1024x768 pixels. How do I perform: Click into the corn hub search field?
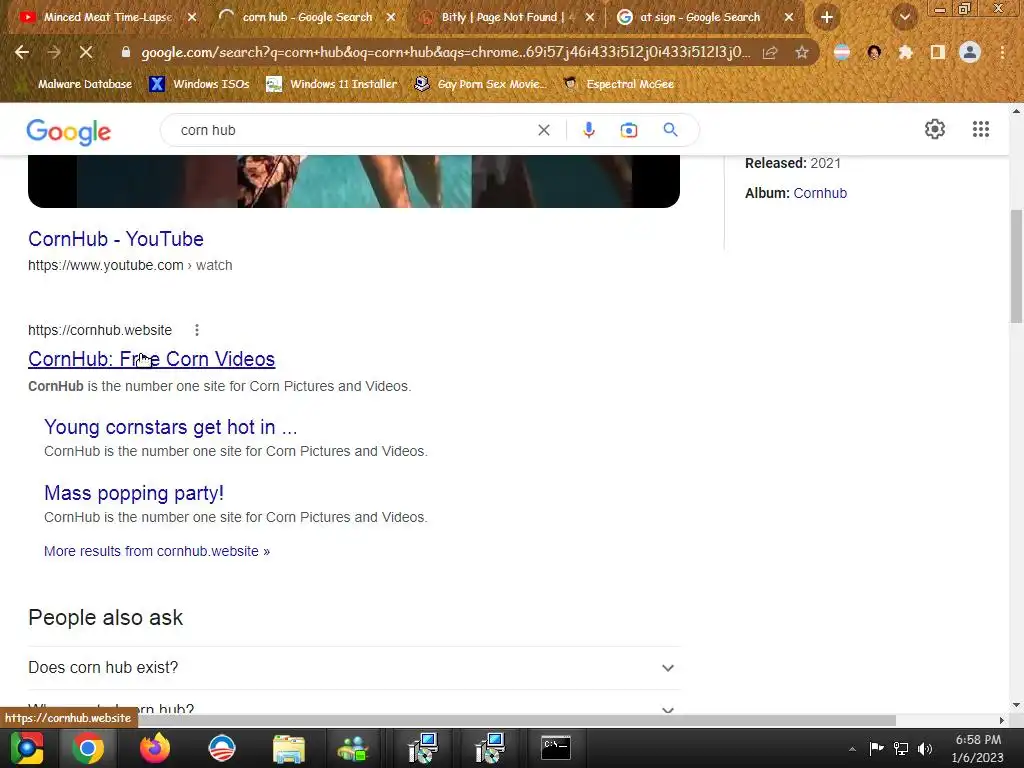tap(353, 130)
